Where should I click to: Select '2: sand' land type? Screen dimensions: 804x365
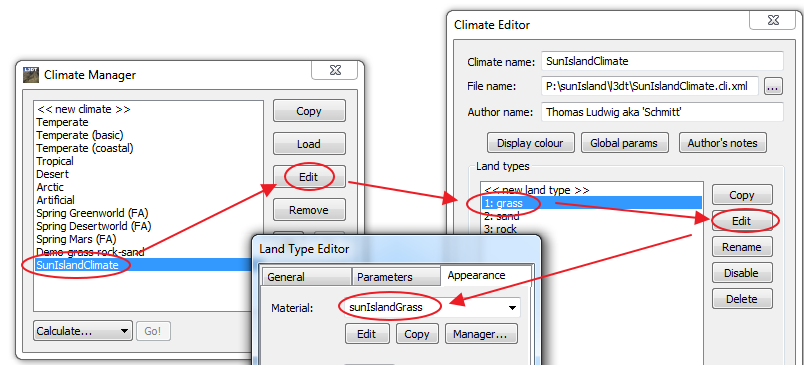pos(592,216)
